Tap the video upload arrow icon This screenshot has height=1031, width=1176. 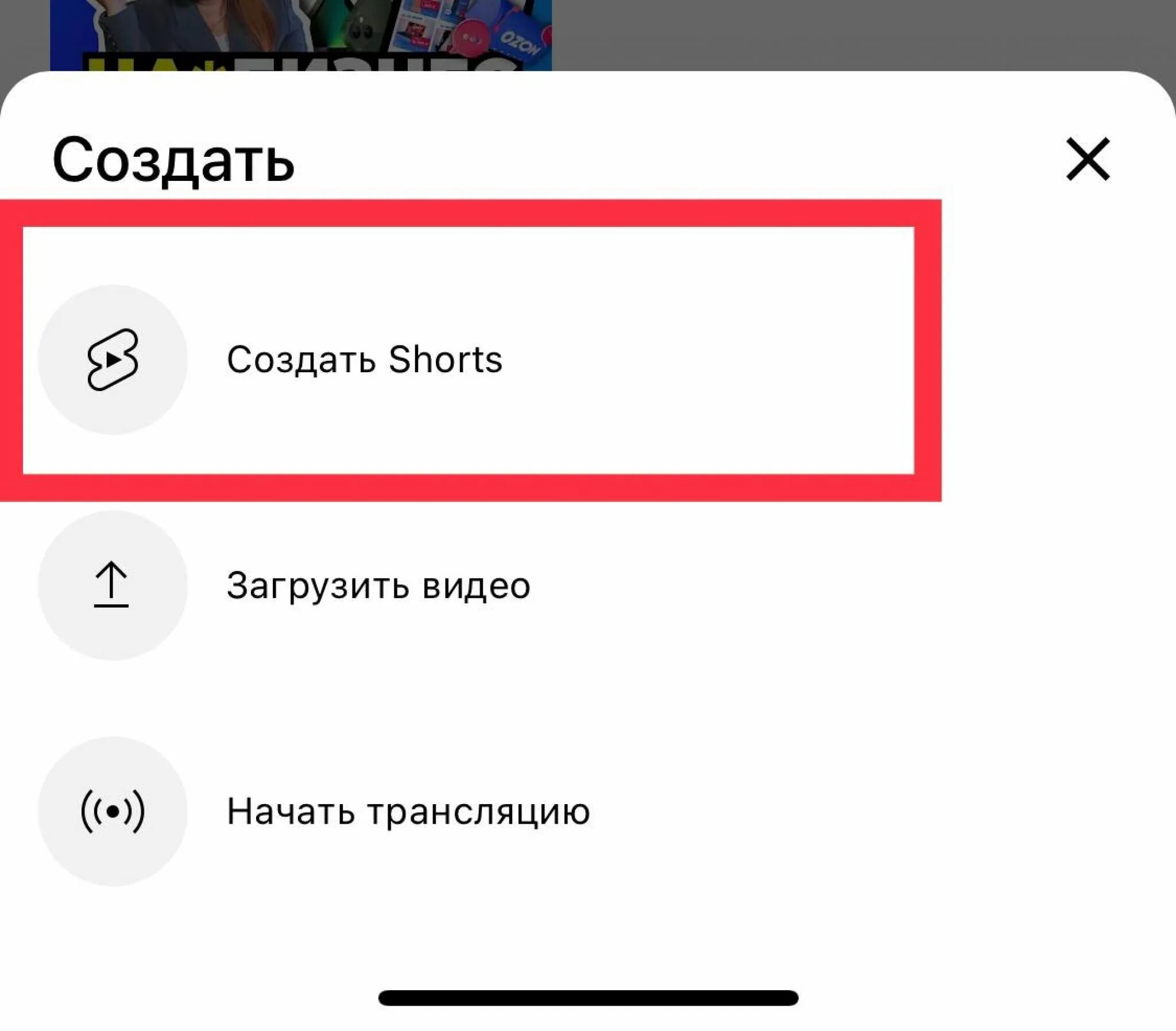112,584
